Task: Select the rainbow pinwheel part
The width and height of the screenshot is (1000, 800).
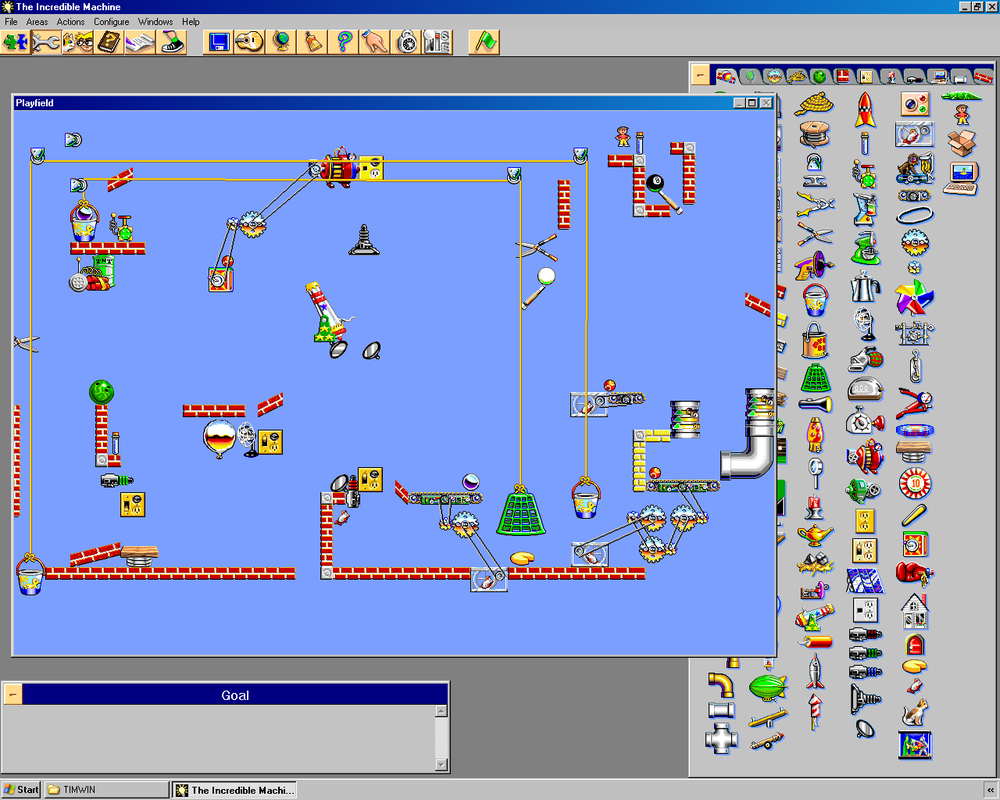Action: click(x=913, y=297)
